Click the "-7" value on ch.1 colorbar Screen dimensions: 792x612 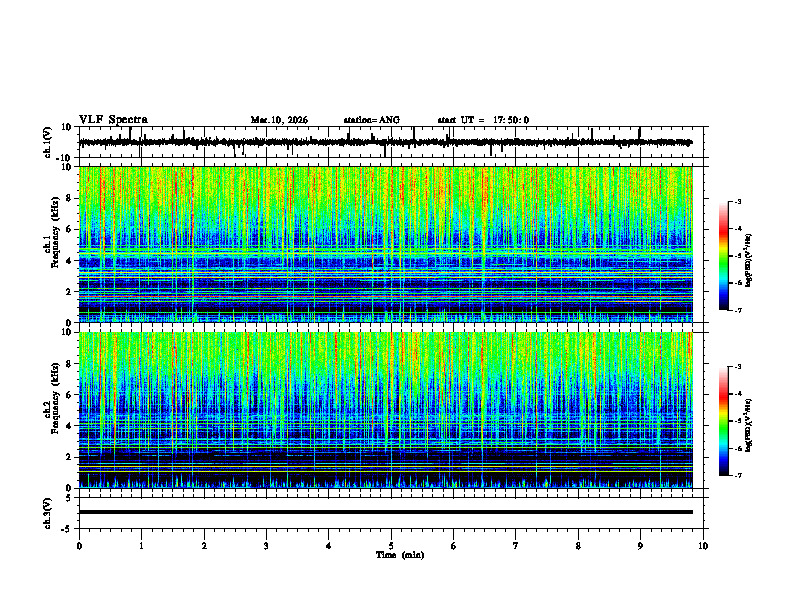coord(738,310)
